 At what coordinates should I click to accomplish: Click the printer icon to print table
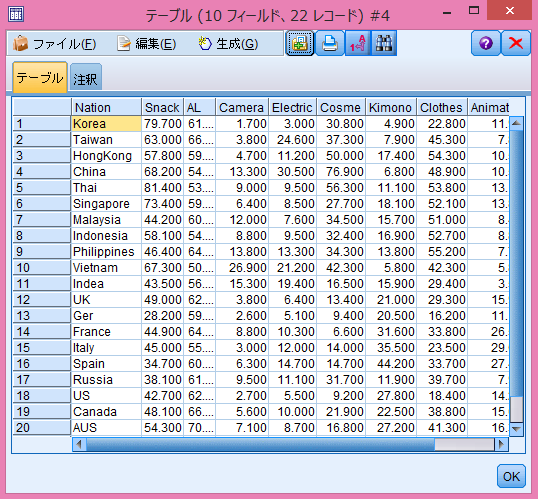coord(329,43)
